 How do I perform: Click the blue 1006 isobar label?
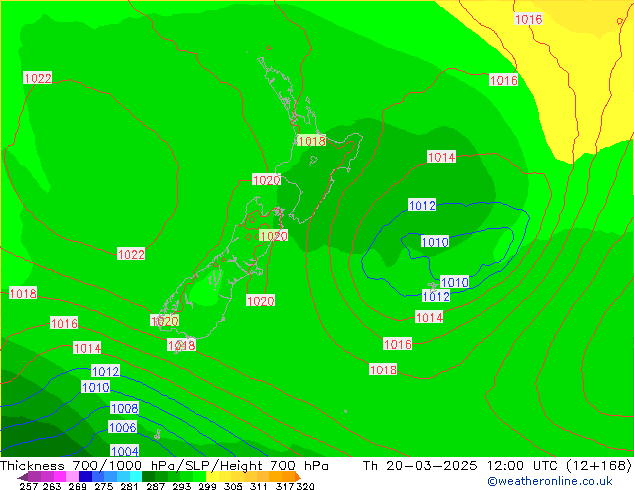[x=123, y=427]
